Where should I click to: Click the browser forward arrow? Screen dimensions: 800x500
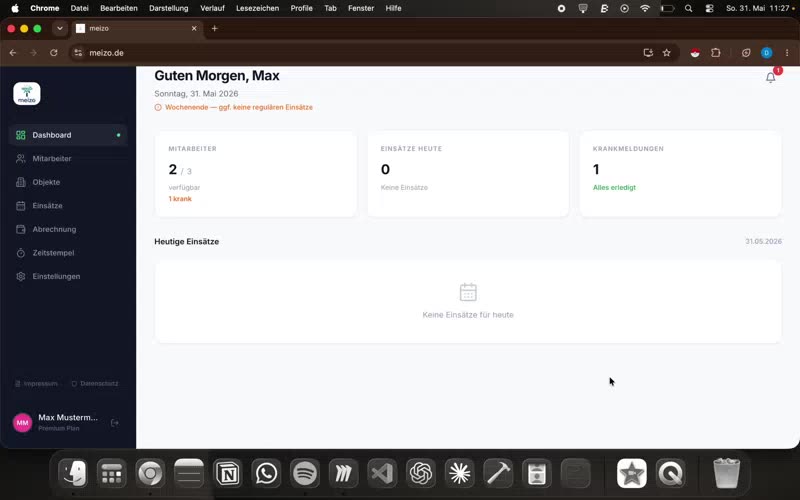click(33, 53)
